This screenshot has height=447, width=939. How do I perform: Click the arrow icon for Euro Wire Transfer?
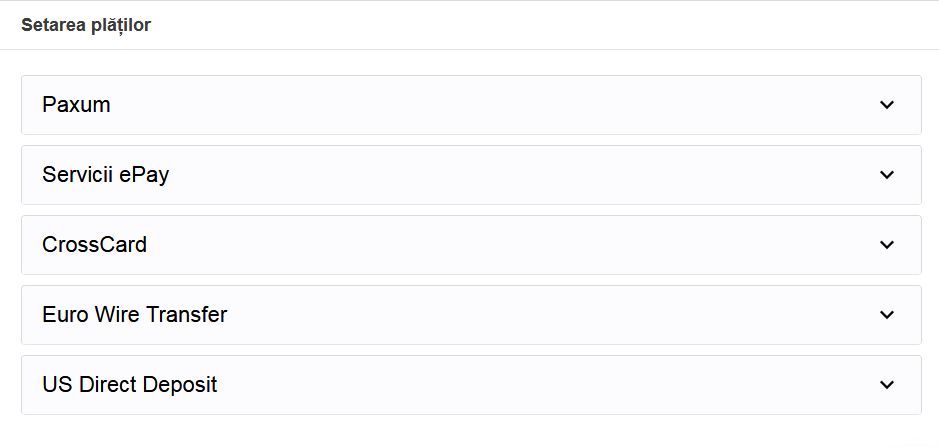click(x=886, y=315)
